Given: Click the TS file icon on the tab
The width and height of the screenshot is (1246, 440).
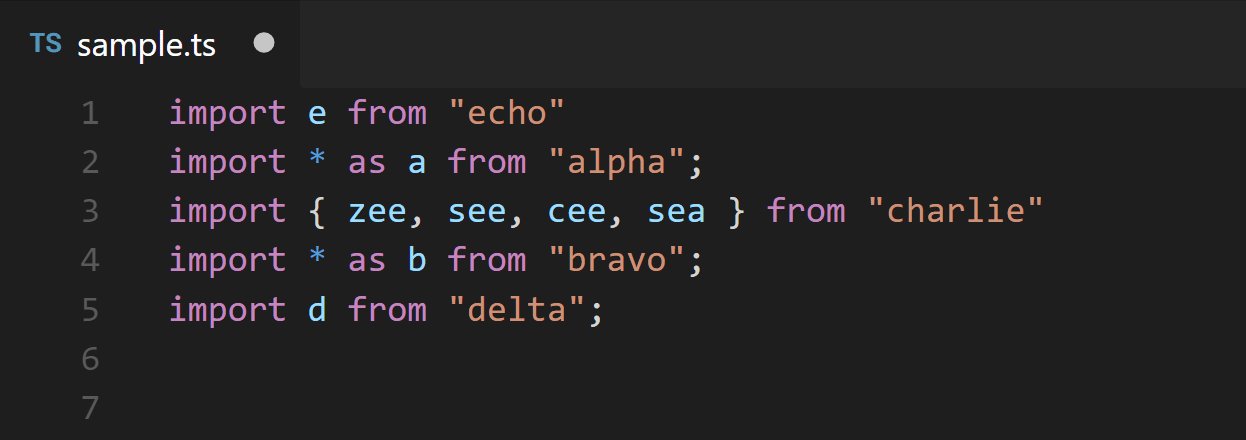Looking at the screenshot, I should click(x=45, y=44).
